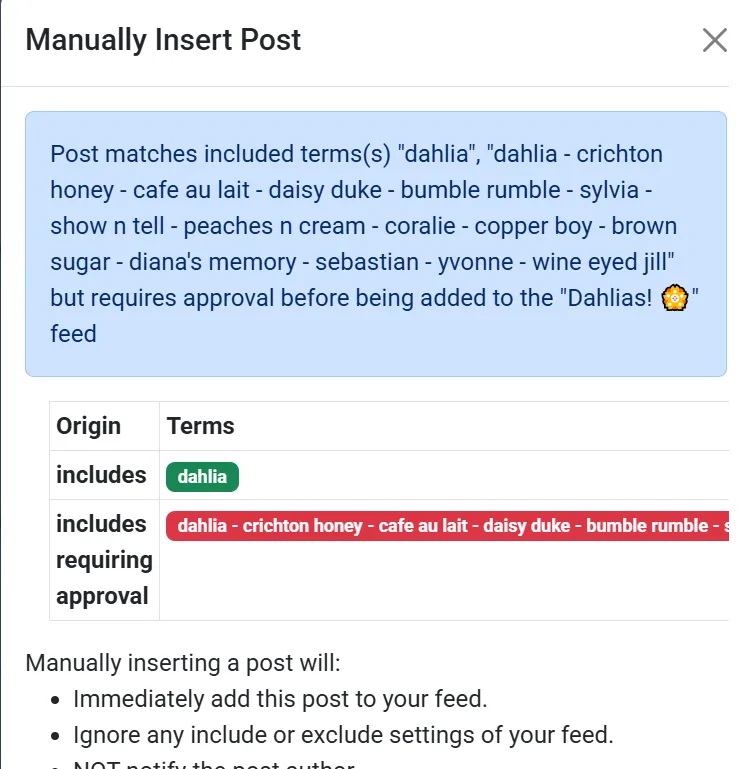This screenshot has height=769, width=754.
Task: Click the "Origin" column header
Action: (88, 426)
